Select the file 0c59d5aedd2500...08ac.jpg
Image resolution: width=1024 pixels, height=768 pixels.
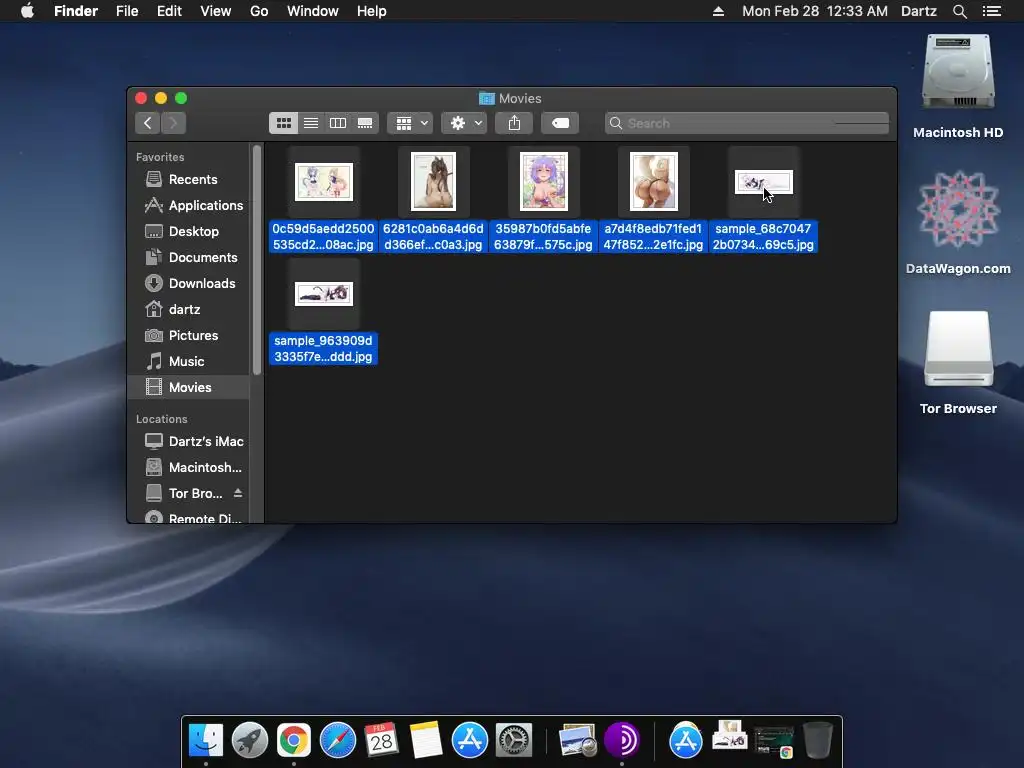[323, 199]
